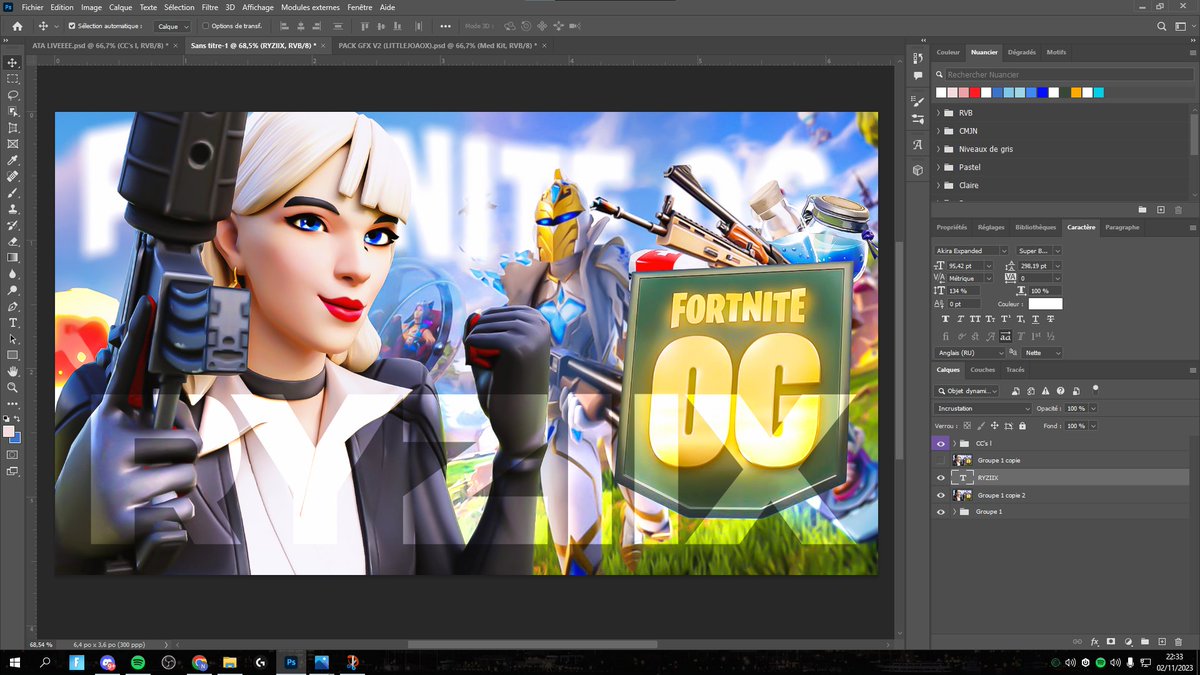Apply underline in Caractère panel
This screenshot has height=675, width=1200.
1035,319
